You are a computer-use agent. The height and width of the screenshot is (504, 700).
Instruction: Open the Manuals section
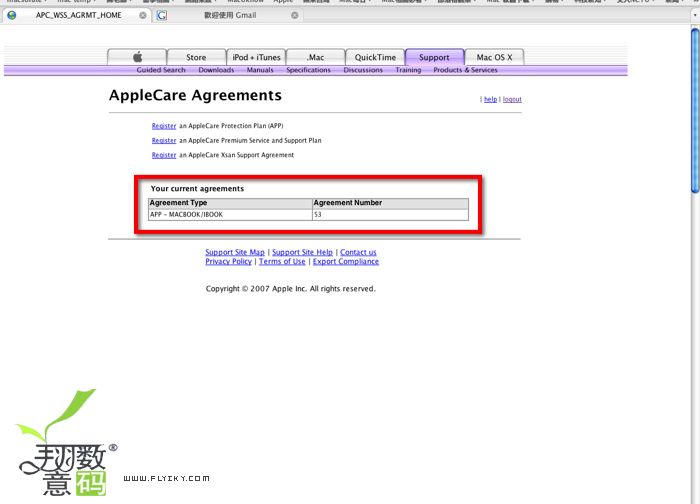(x=260, y=70)
